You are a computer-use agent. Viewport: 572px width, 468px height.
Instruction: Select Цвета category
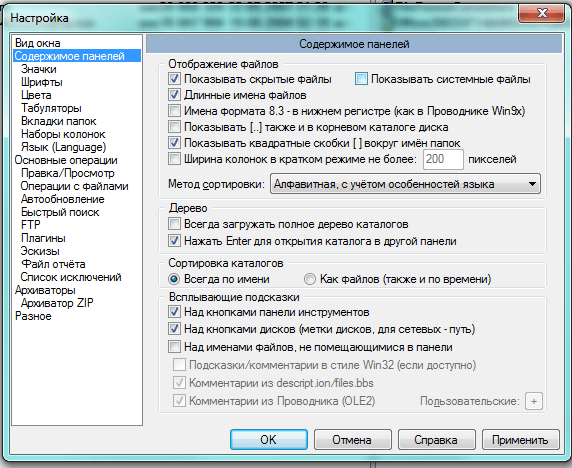pyautogui.click(x=36, y=95)
